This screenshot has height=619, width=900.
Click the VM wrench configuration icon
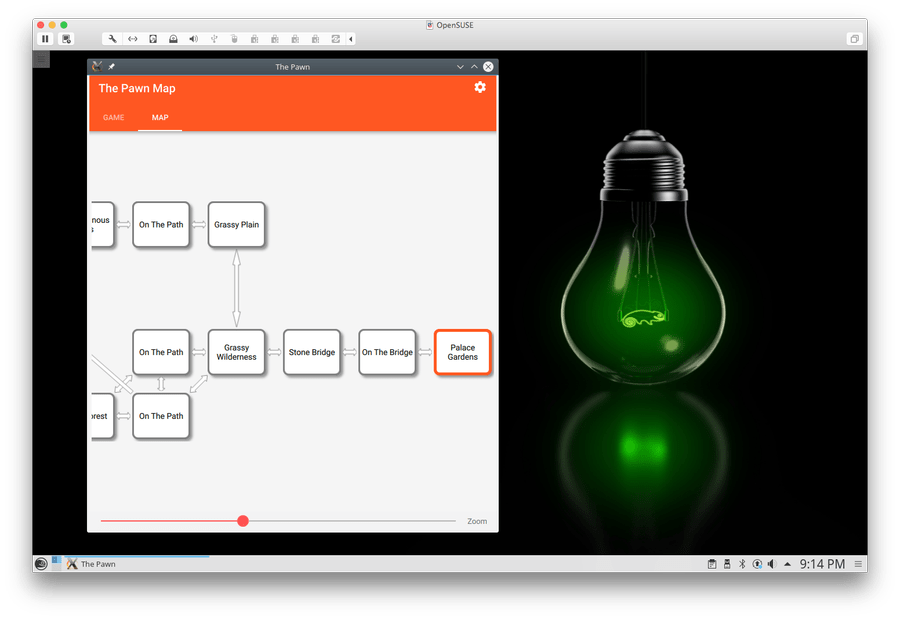[x=113, y=39]
